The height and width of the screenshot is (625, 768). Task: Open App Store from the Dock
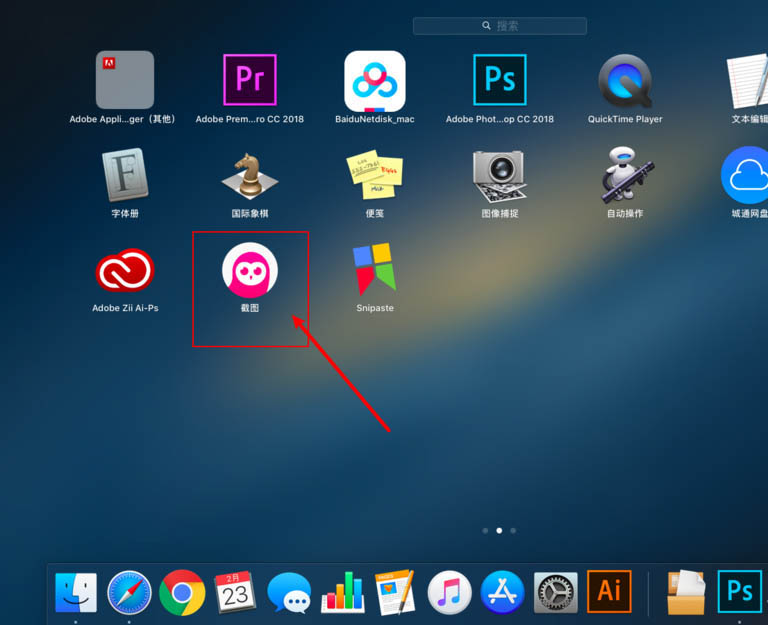point(503,593)
